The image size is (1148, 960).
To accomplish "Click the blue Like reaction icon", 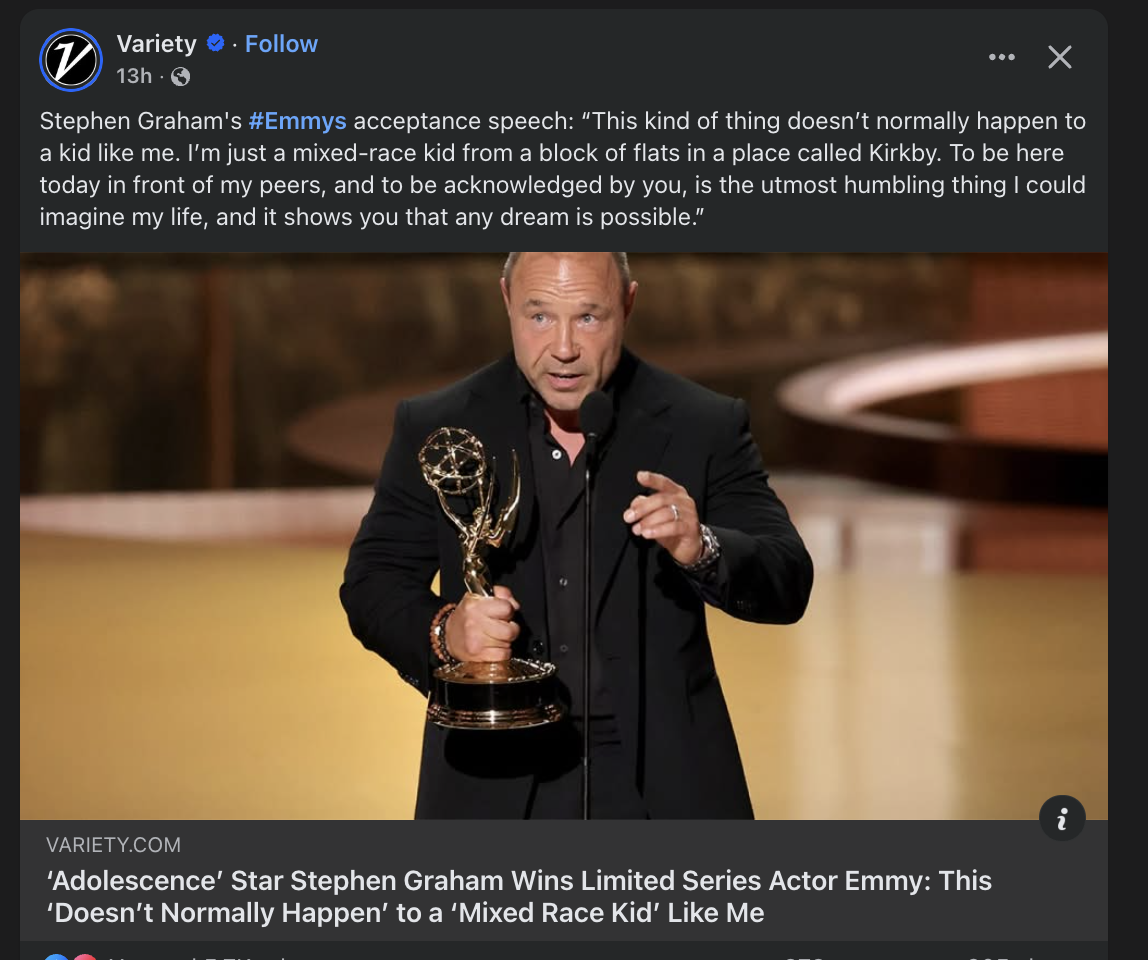I will [57, 956].
